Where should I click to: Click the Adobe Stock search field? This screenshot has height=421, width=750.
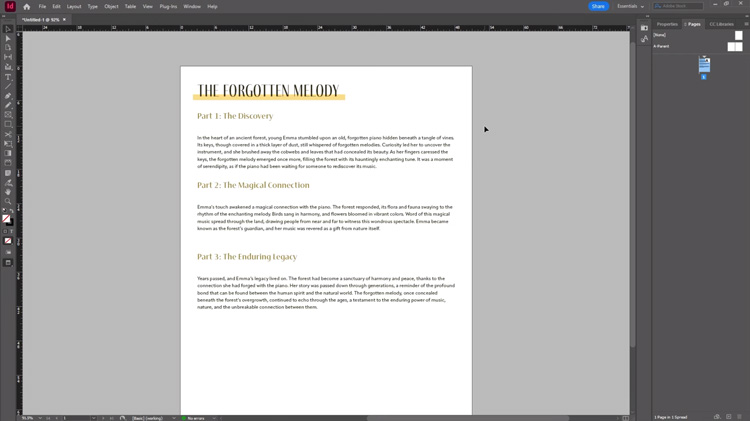678,6
